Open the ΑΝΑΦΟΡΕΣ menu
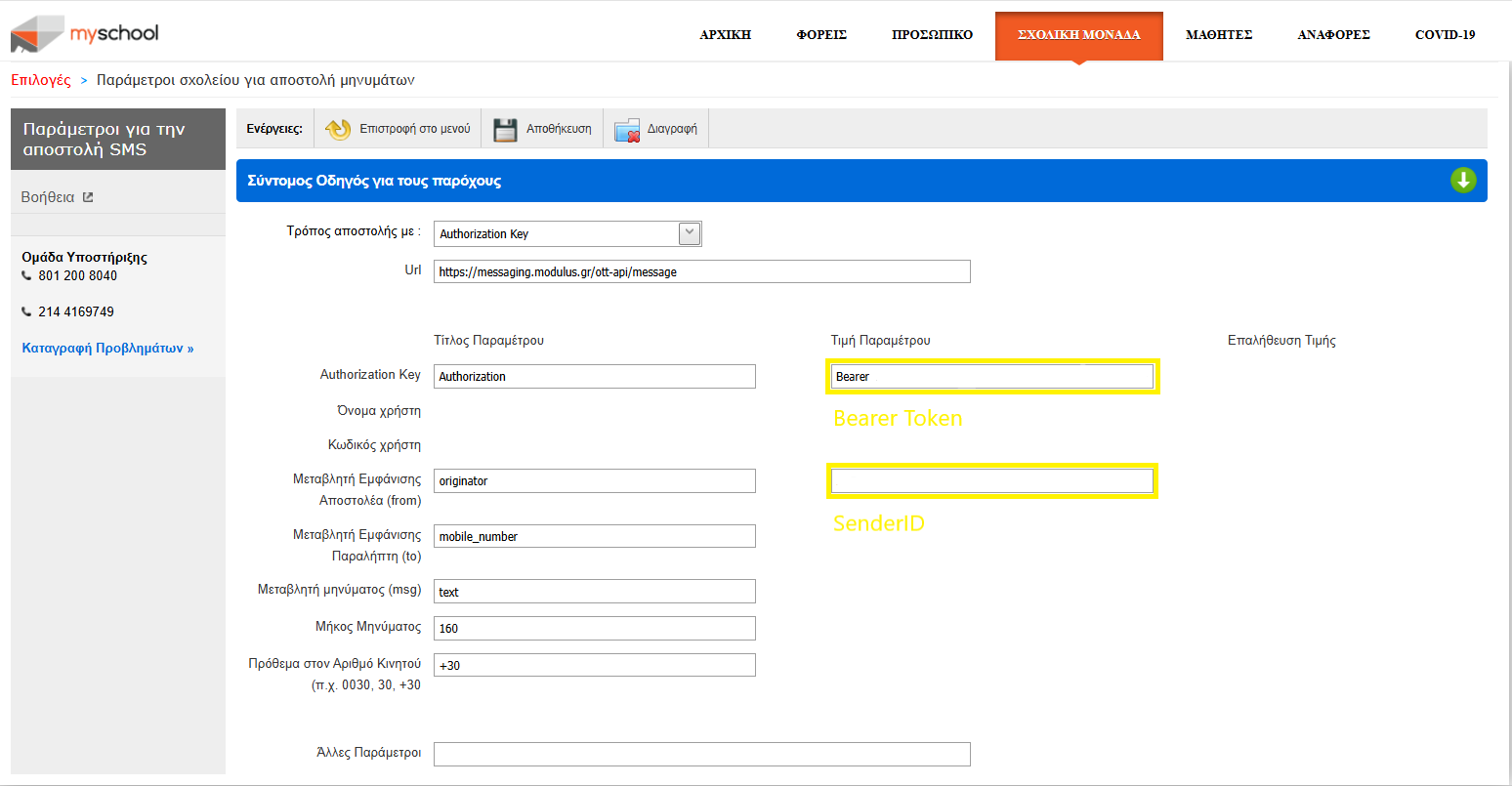1512x786 pixels. (x=1333, y=35)
